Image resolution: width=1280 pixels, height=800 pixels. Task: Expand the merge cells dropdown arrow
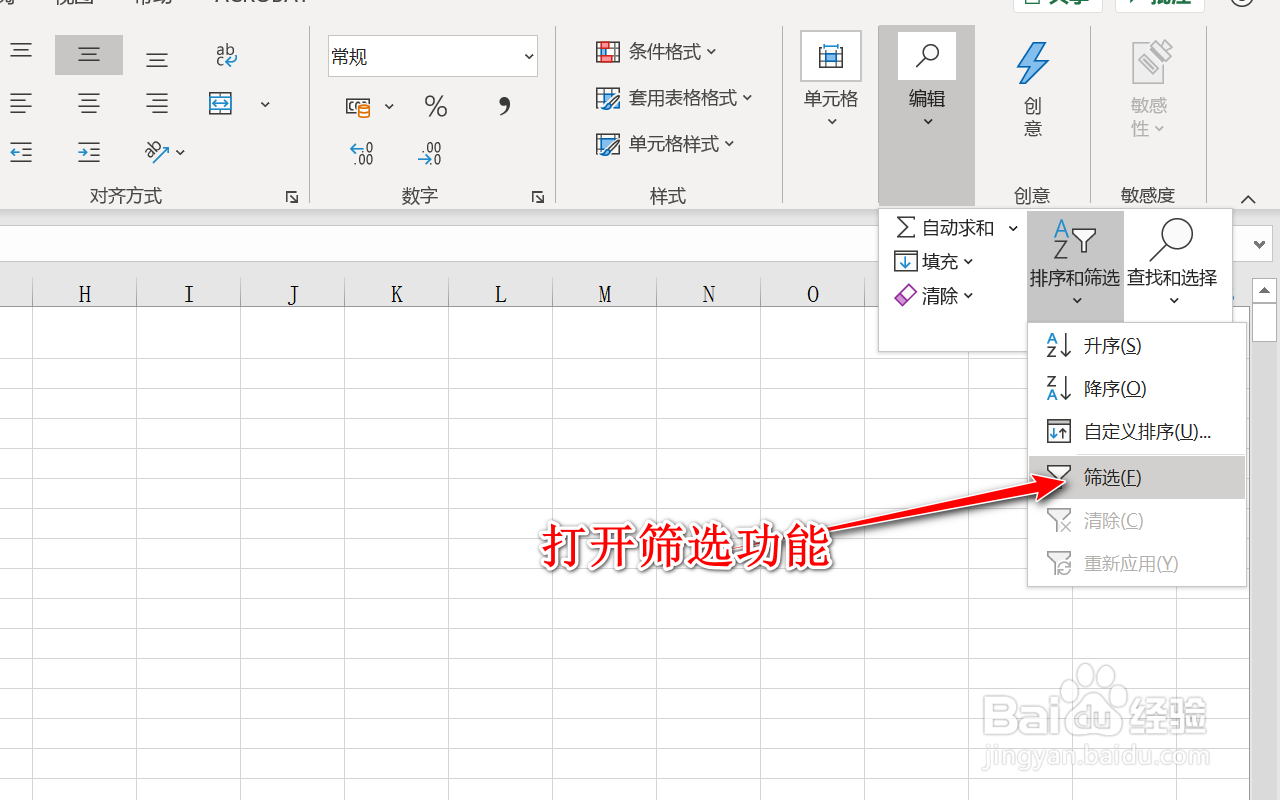(x=264, y=103)
